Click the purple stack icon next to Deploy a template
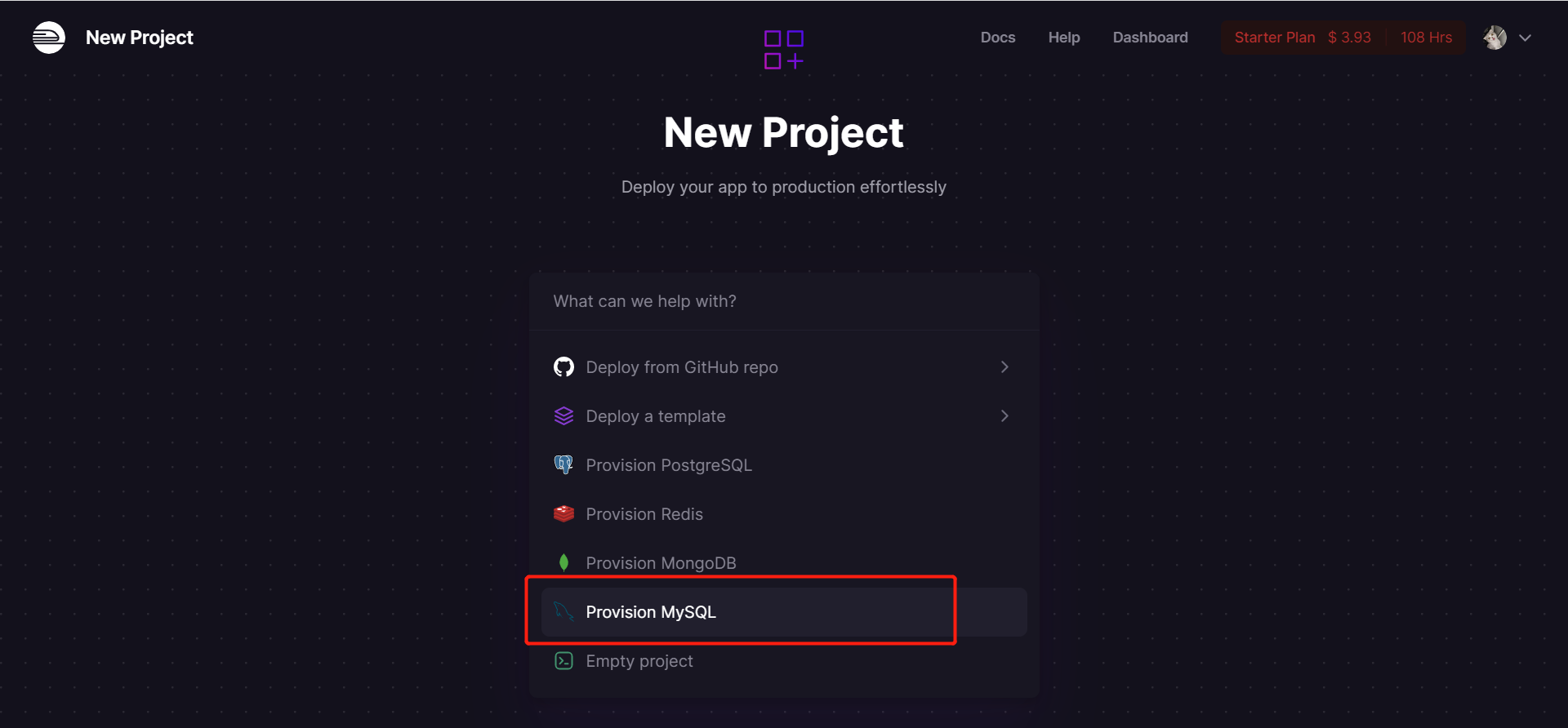Screen dimensions: 1568x728 563,415
